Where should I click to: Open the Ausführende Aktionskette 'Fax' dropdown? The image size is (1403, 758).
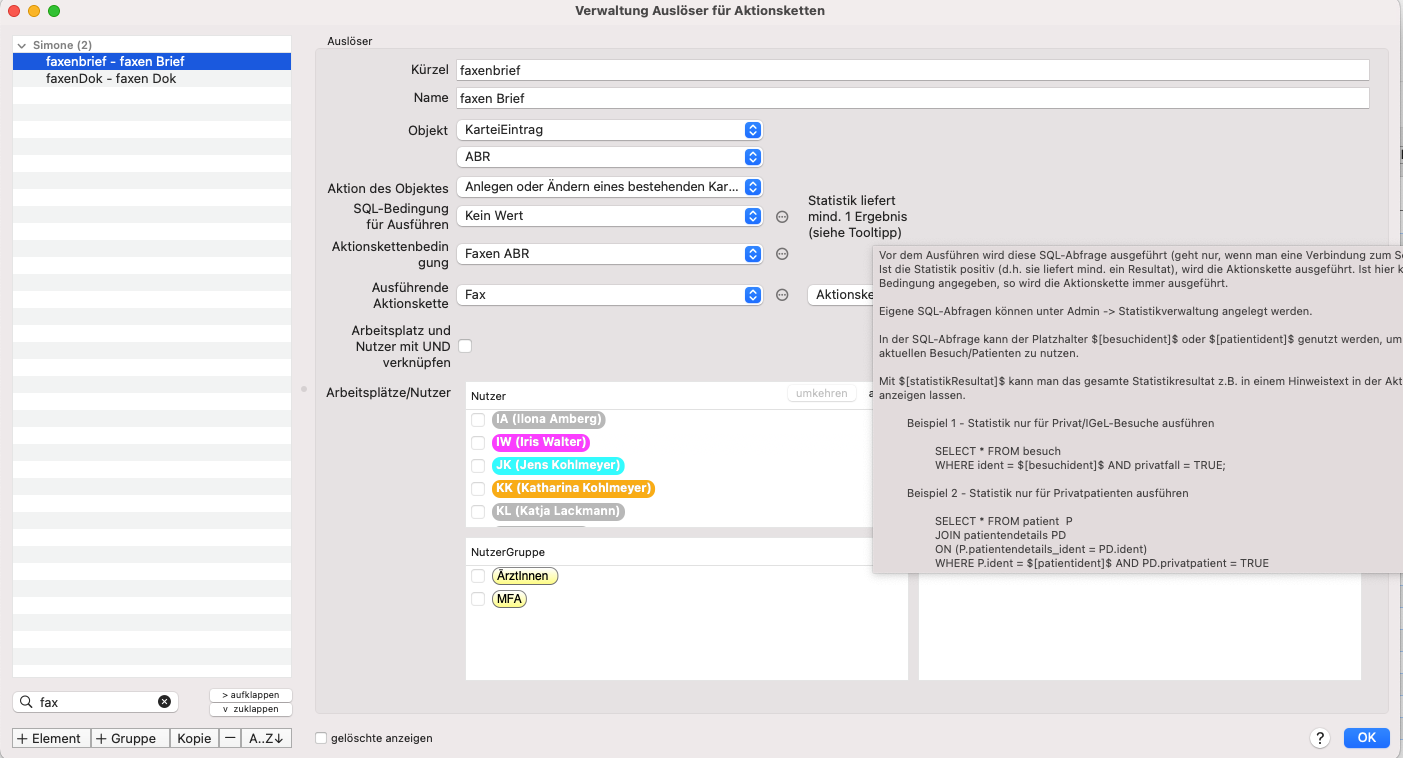coord(609,295)
